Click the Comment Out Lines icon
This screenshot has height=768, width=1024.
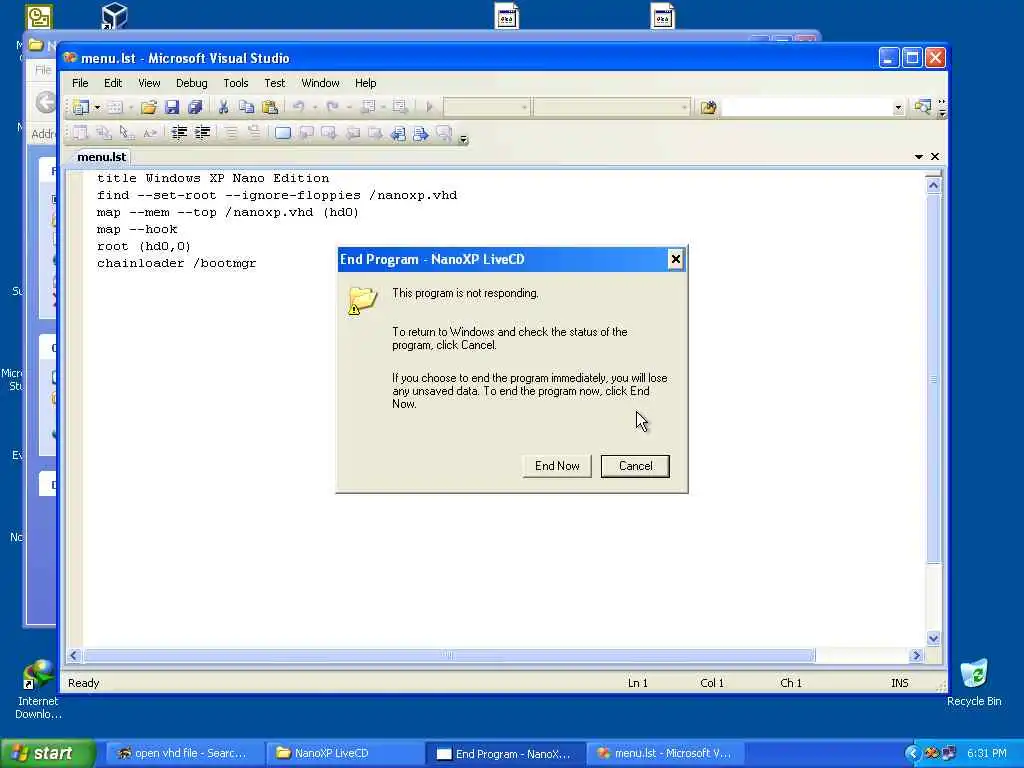(x=231, y=133)
